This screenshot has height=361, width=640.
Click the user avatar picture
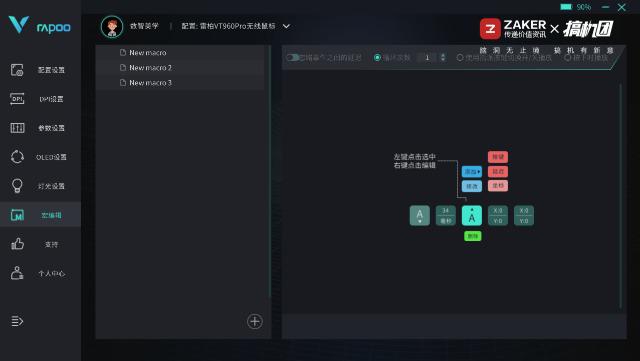(x=112, y=27)
